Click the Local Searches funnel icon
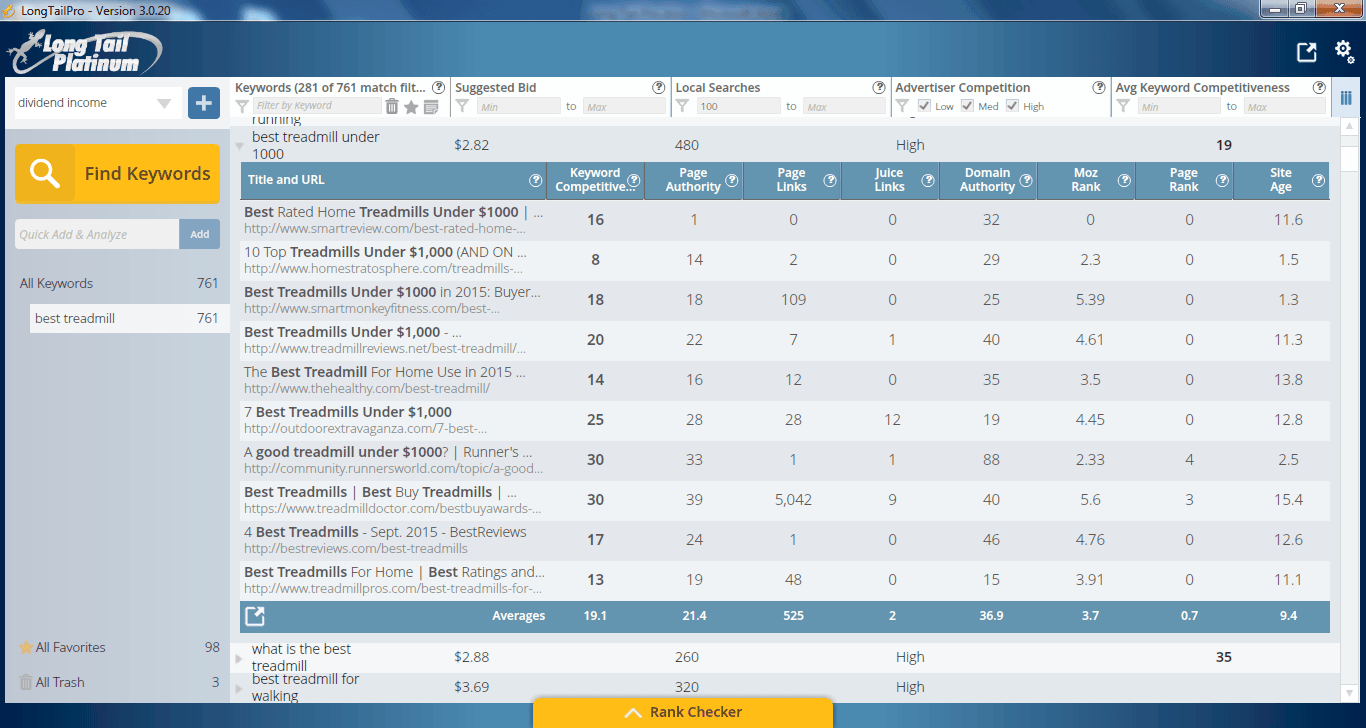This screenshot has width=1366, height=728. pyautogui.click(x=682, y=106)
